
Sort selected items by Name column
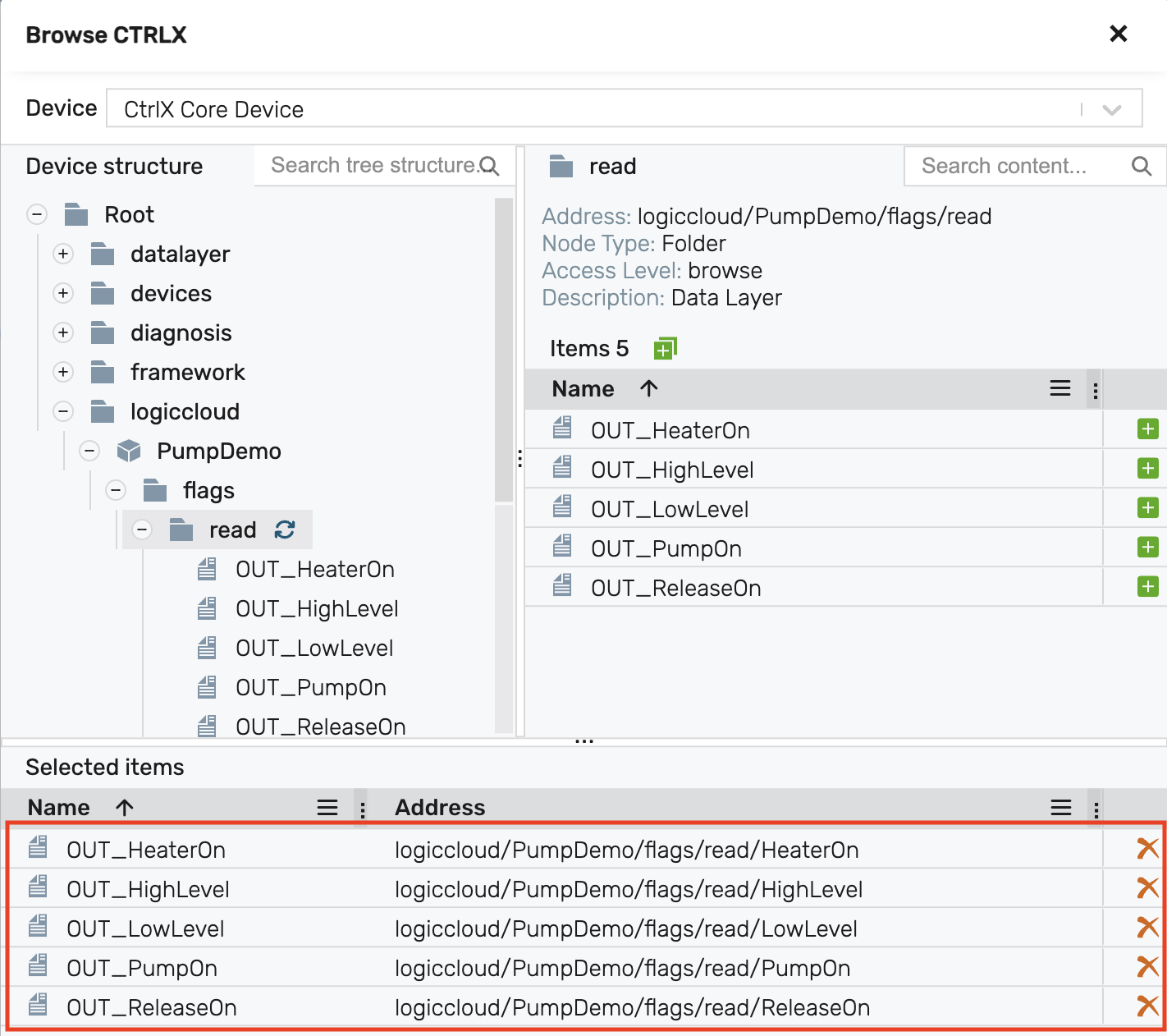(x=59, y=808)
